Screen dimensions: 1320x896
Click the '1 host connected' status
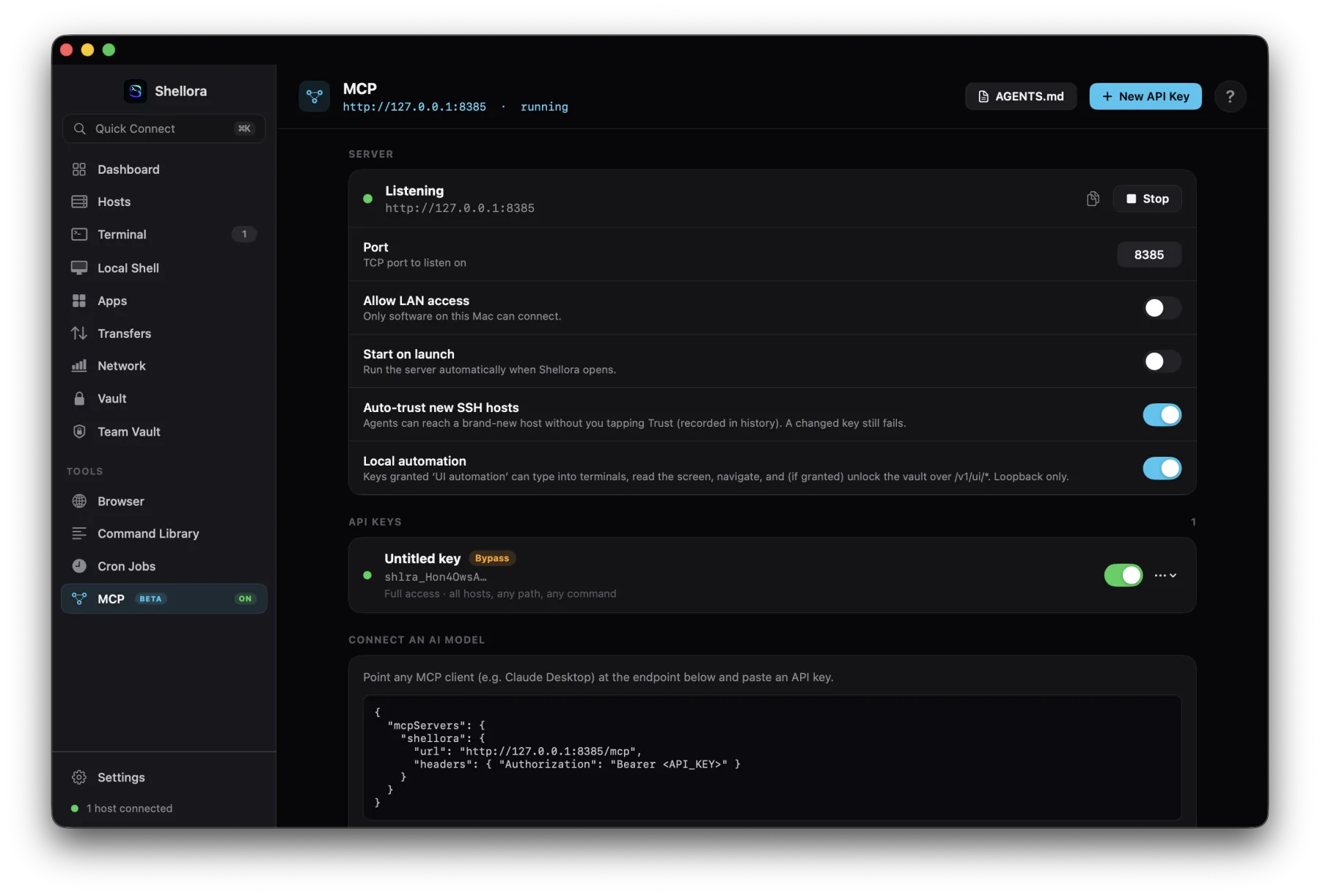(129, 808)
